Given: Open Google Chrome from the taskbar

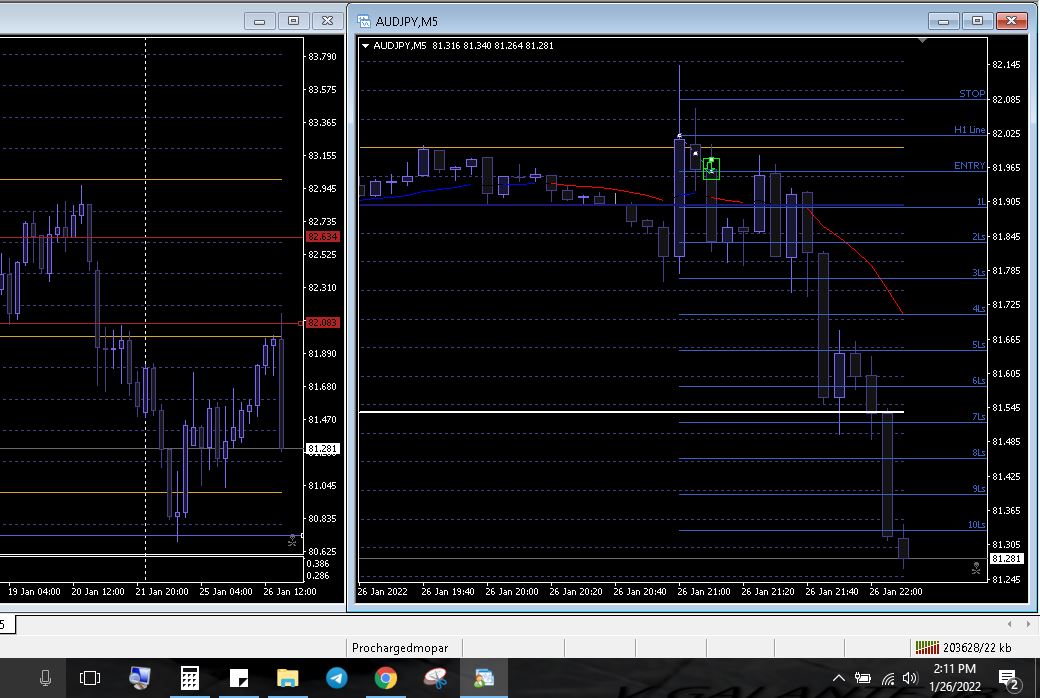Looking at the screenshot, I should coord(385,679).
